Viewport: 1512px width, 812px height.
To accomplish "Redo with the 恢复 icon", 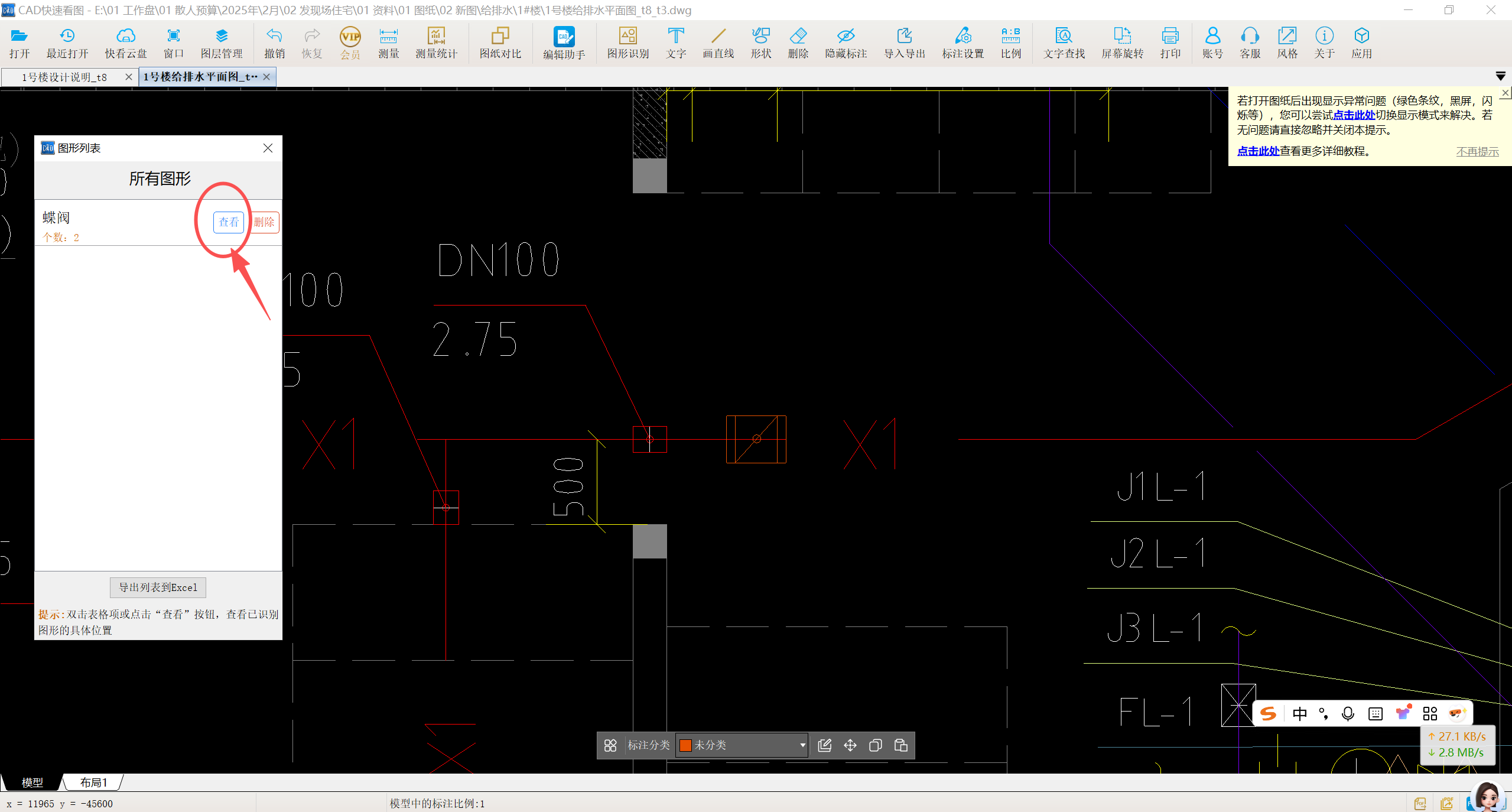I will pos(311,43).
